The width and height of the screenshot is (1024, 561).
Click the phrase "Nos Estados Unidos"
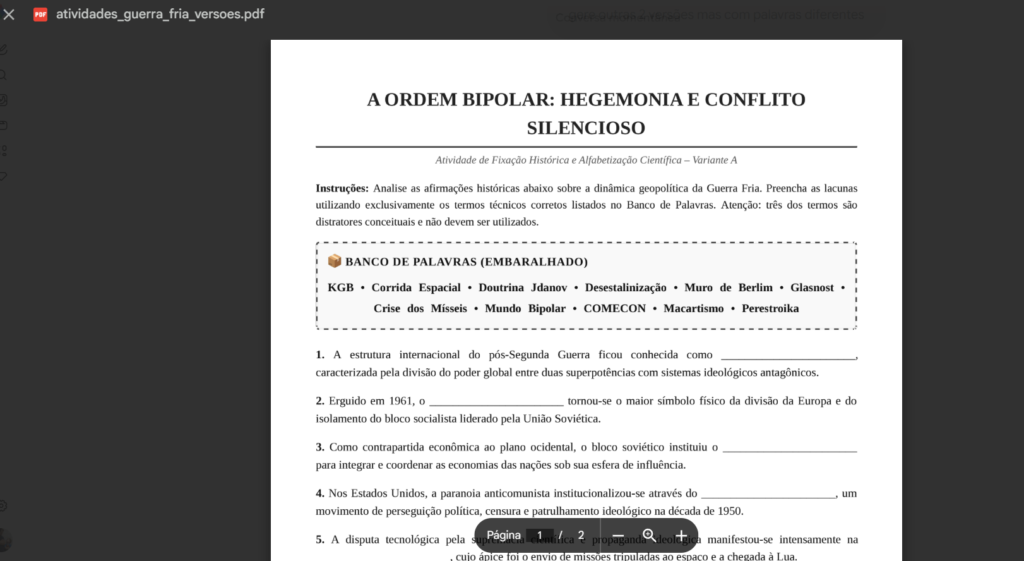[x=377, y=494]
